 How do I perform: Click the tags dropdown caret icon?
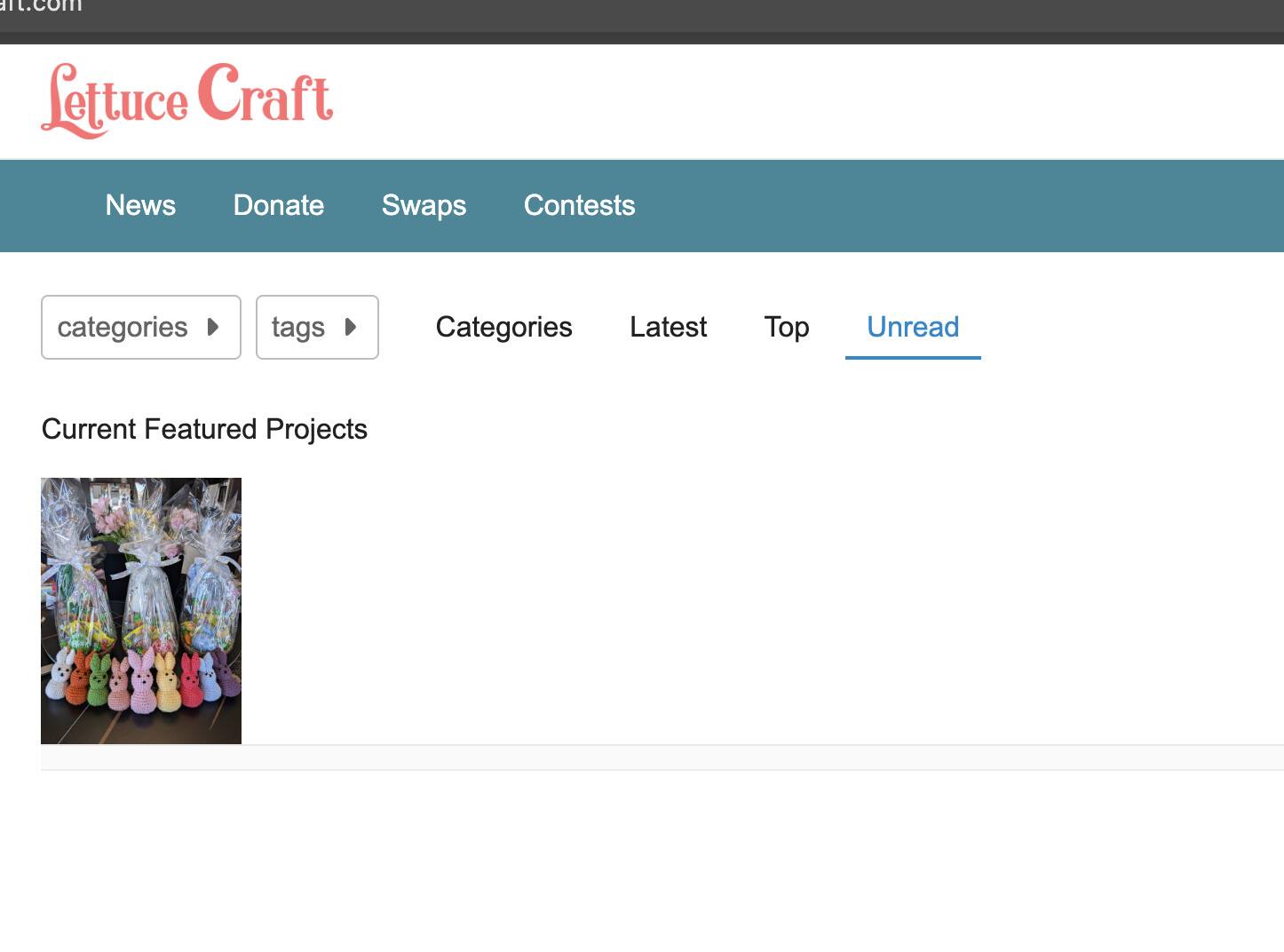click(351, 327)
